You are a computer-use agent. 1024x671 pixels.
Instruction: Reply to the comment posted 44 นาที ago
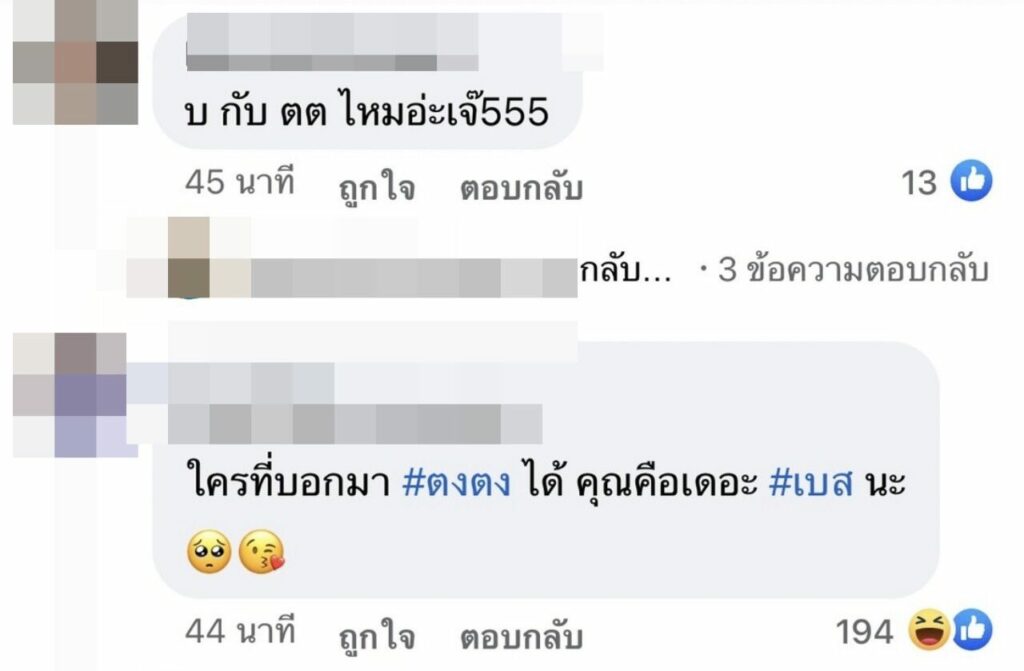coord(521,637)
